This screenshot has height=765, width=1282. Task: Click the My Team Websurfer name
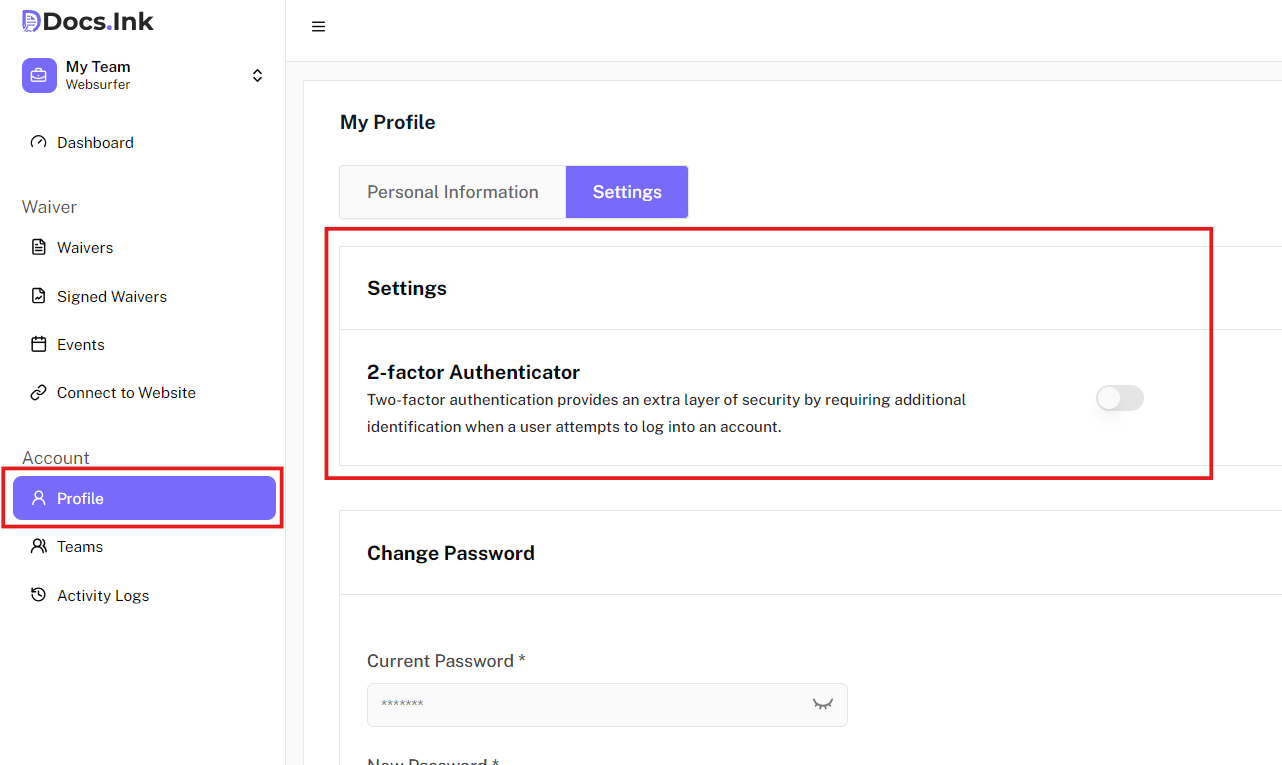98,75
